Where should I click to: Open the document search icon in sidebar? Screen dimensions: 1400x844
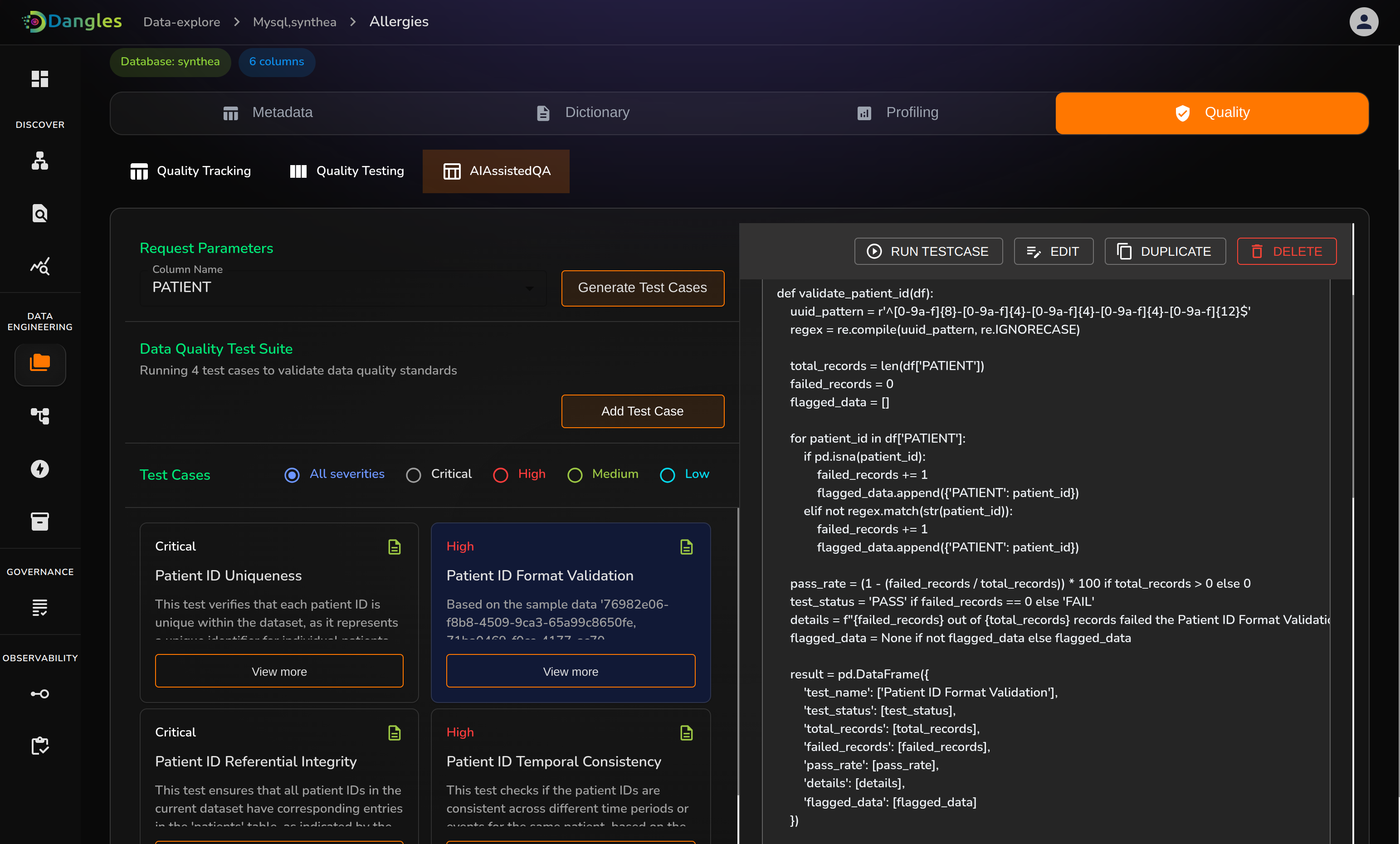pos(40,213)
